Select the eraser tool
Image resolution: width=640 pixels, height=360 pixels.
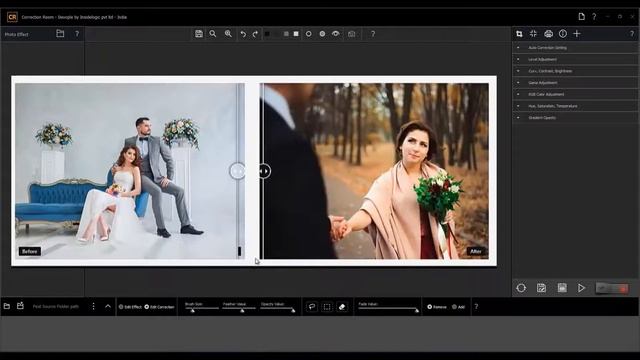click(x=342, y=307)
